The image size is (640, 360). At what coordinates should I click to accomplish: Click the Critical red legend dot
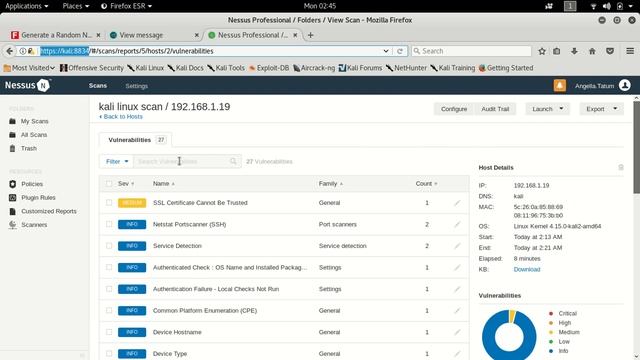pos(551,313)
